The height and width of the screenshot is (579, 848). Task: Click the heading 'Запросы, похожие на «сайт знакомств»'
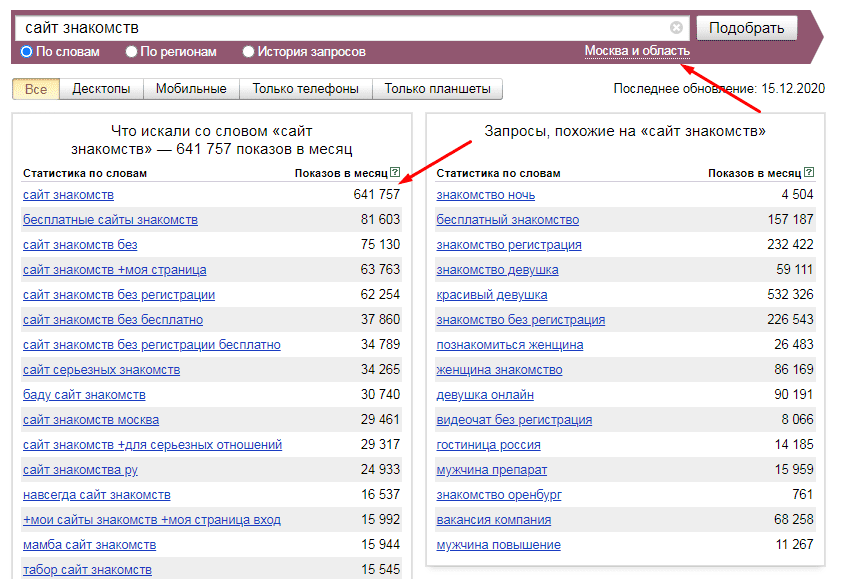pos(625,131)
